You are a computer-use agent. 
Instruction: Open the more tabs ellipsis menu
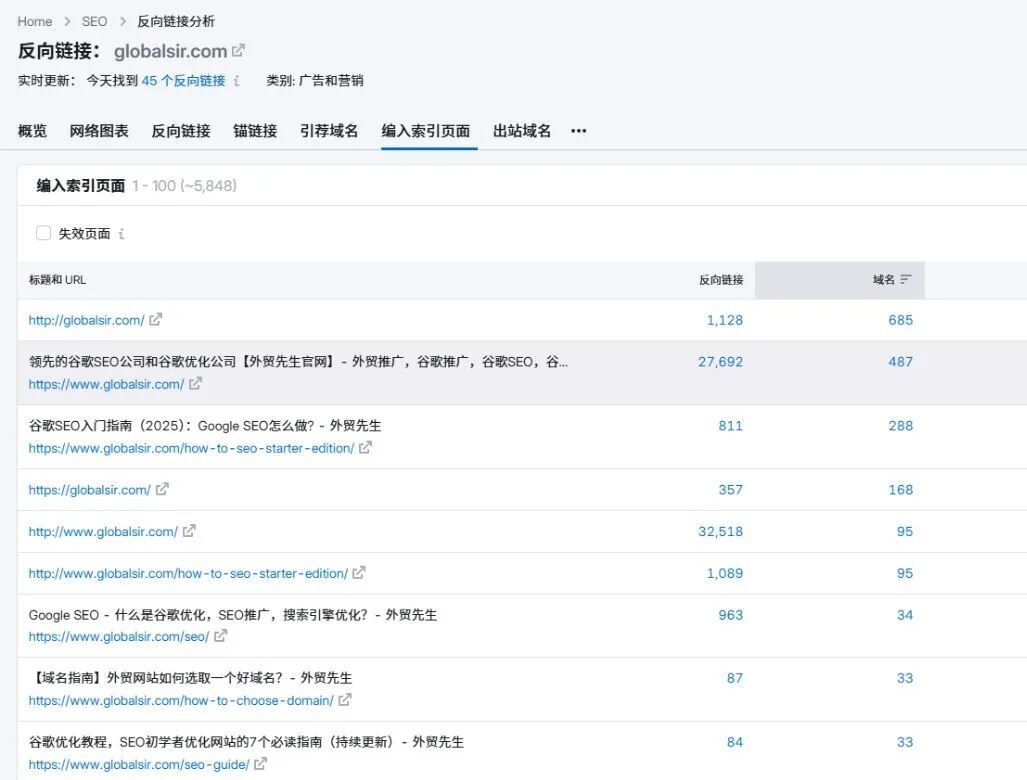pyautogui.click(x=578, y=131)
